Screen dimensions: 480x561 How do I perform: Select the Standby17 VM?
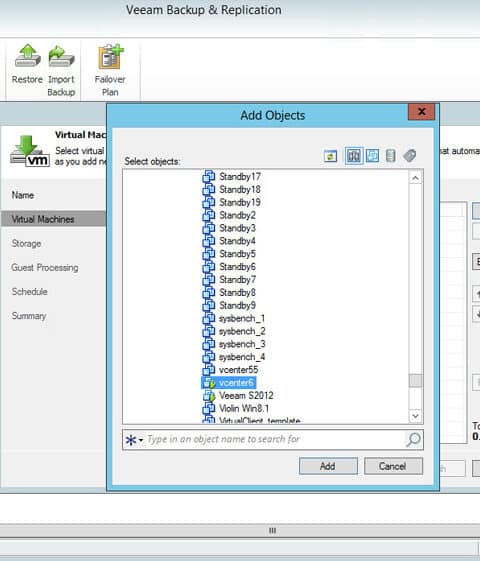click(240, 176)
